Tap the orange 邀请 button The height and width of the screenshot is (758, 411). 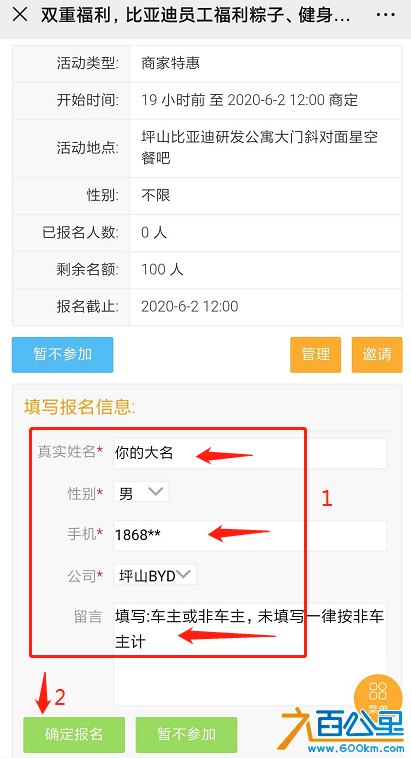[x=377, y=355]
